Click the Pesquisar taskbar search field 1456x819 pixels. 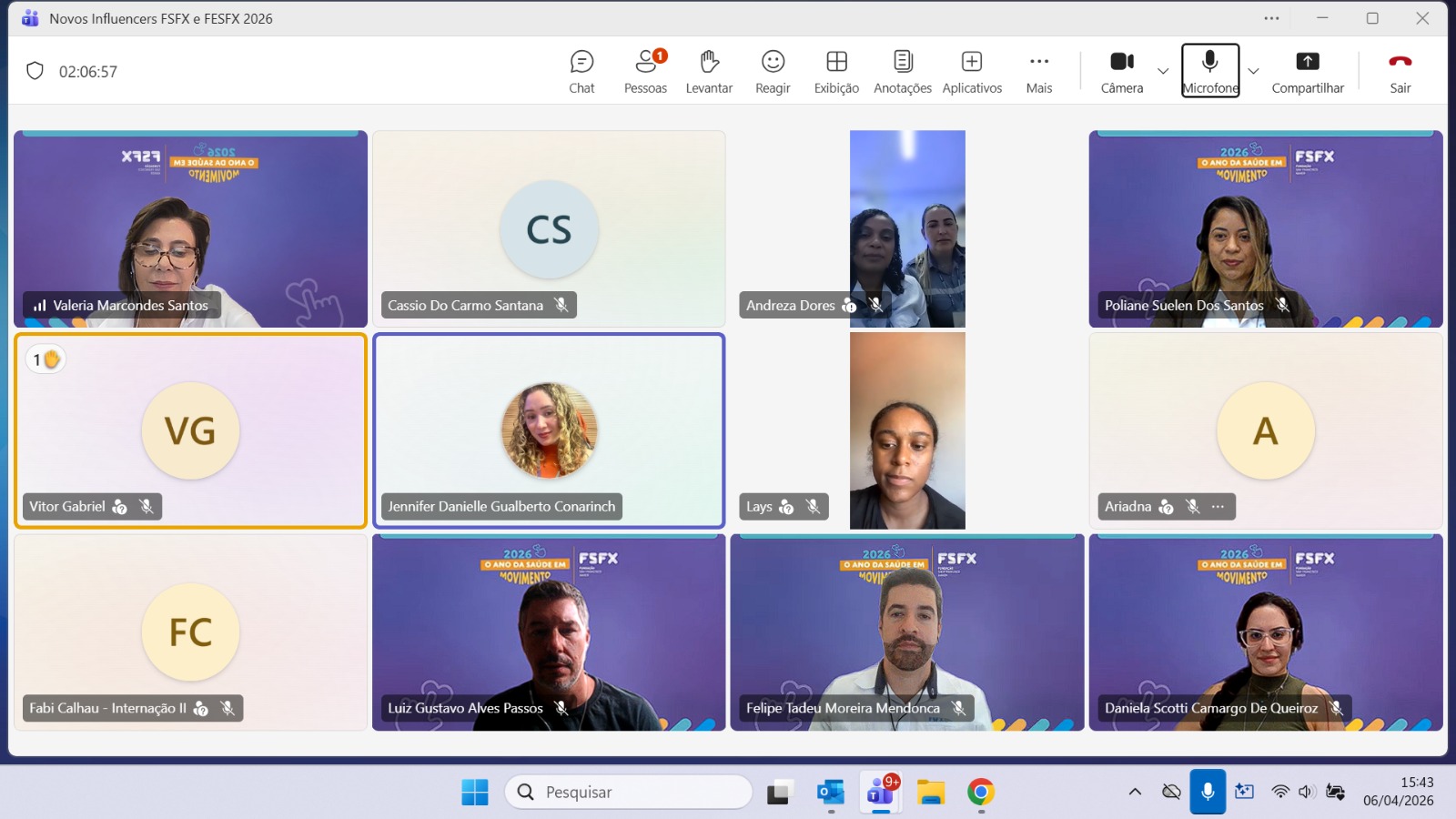click(x=628, y=792)
